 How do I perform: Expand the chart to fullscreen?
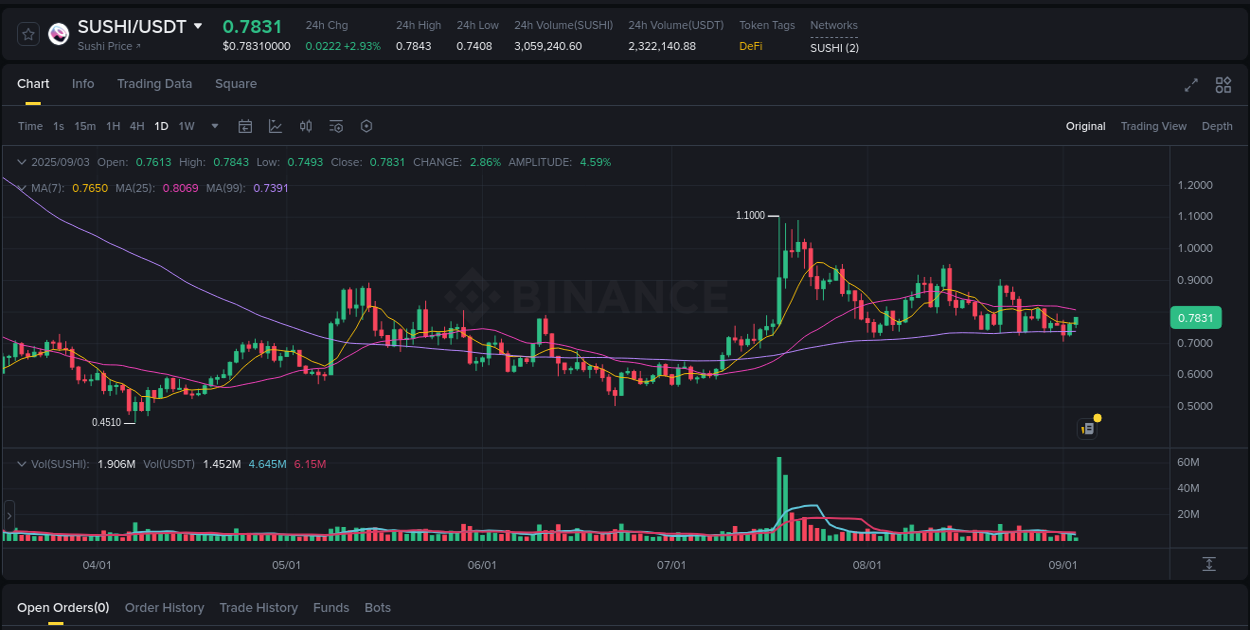pyautogui.click(x=1190, y=86)
